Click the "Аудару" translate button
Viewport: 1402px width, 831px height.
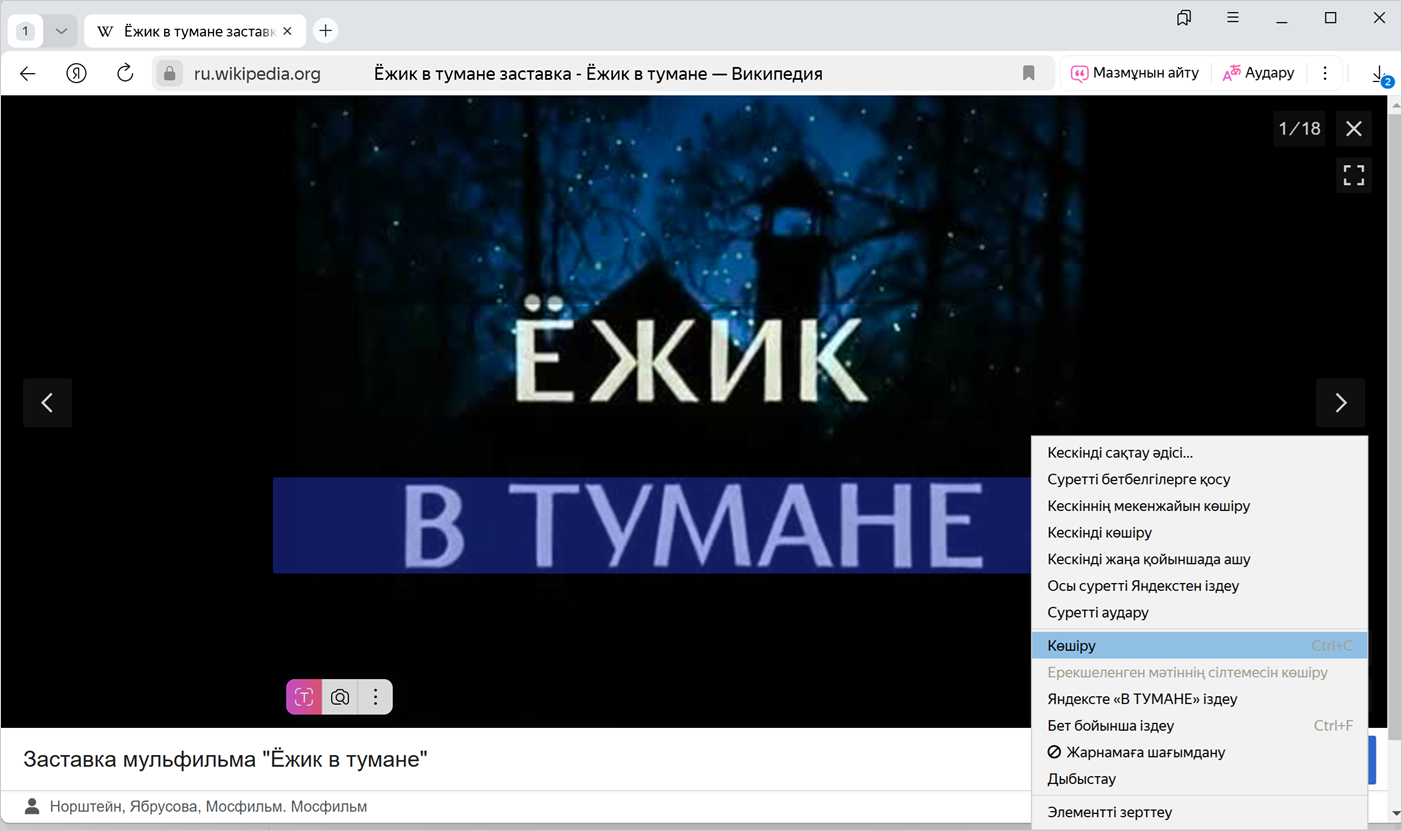(1258, 73)
